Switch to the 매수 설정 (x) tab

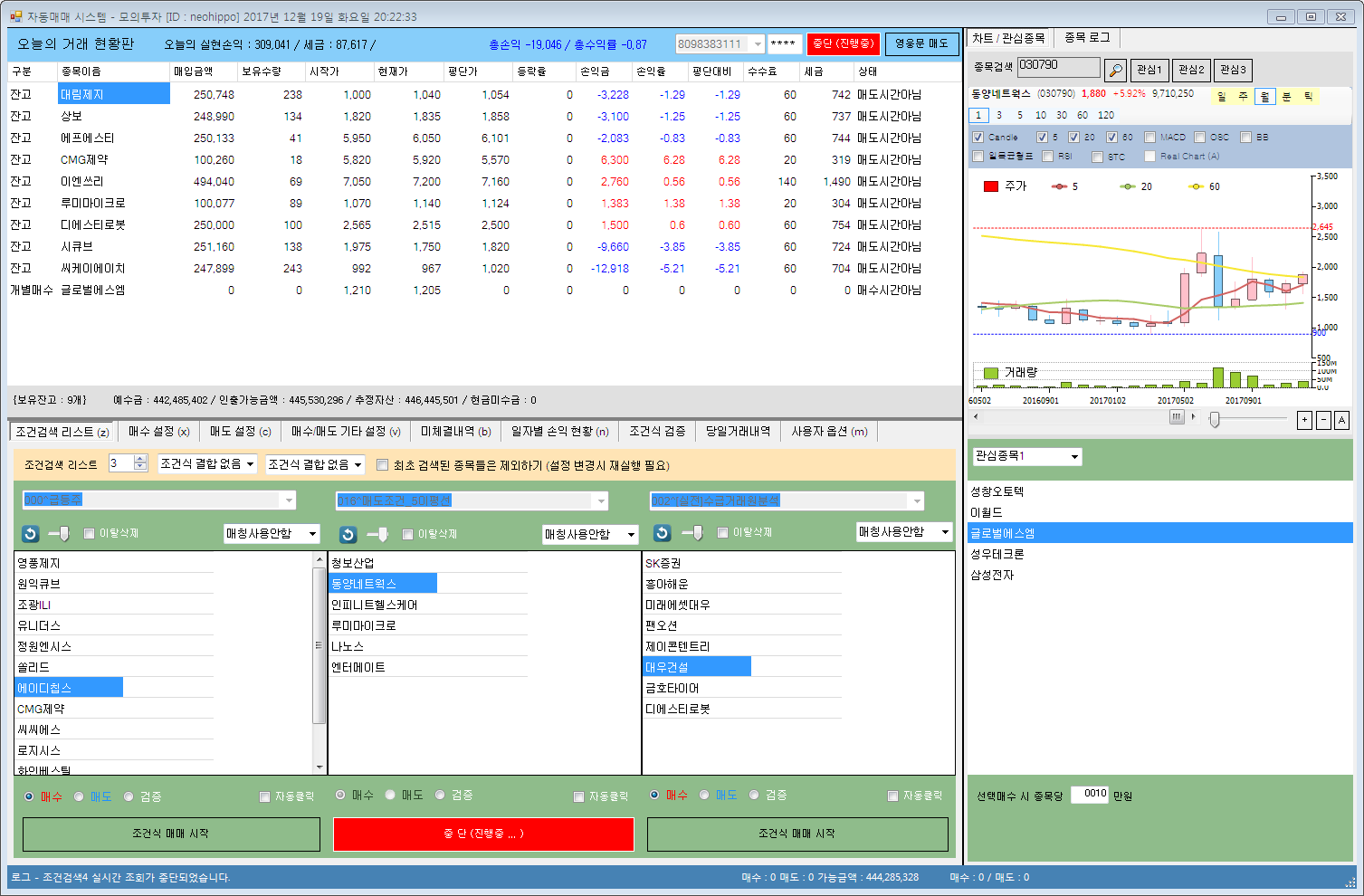tap(158, 432)
